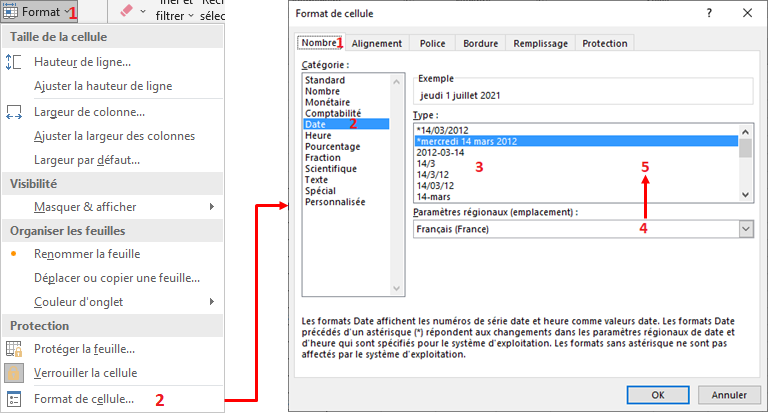The width and height of the screenshot is (768, 413).
Task: Switch to the Alignement tab
Action: point(377,43)
